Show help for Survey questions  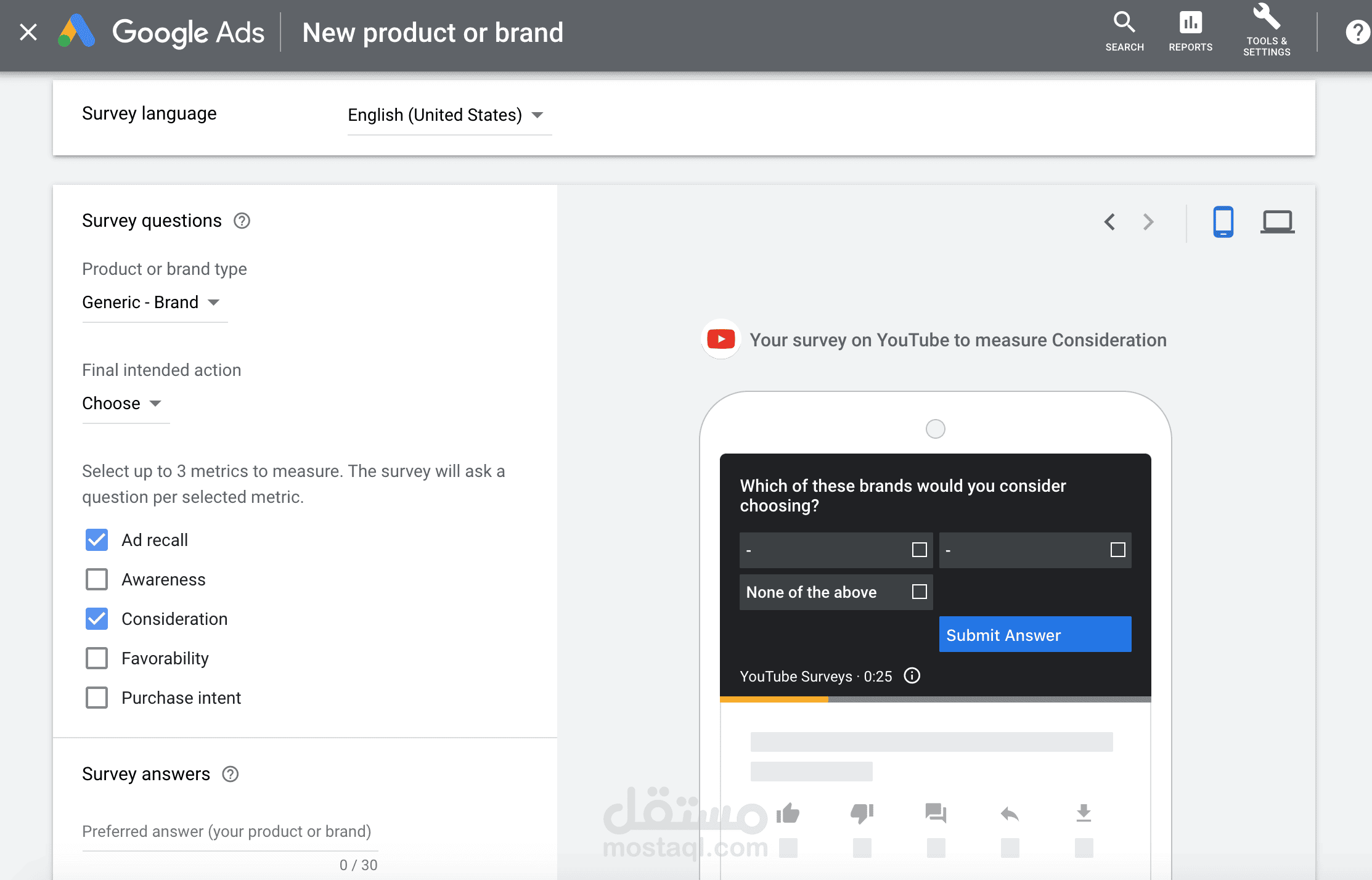tap(242, 221)
